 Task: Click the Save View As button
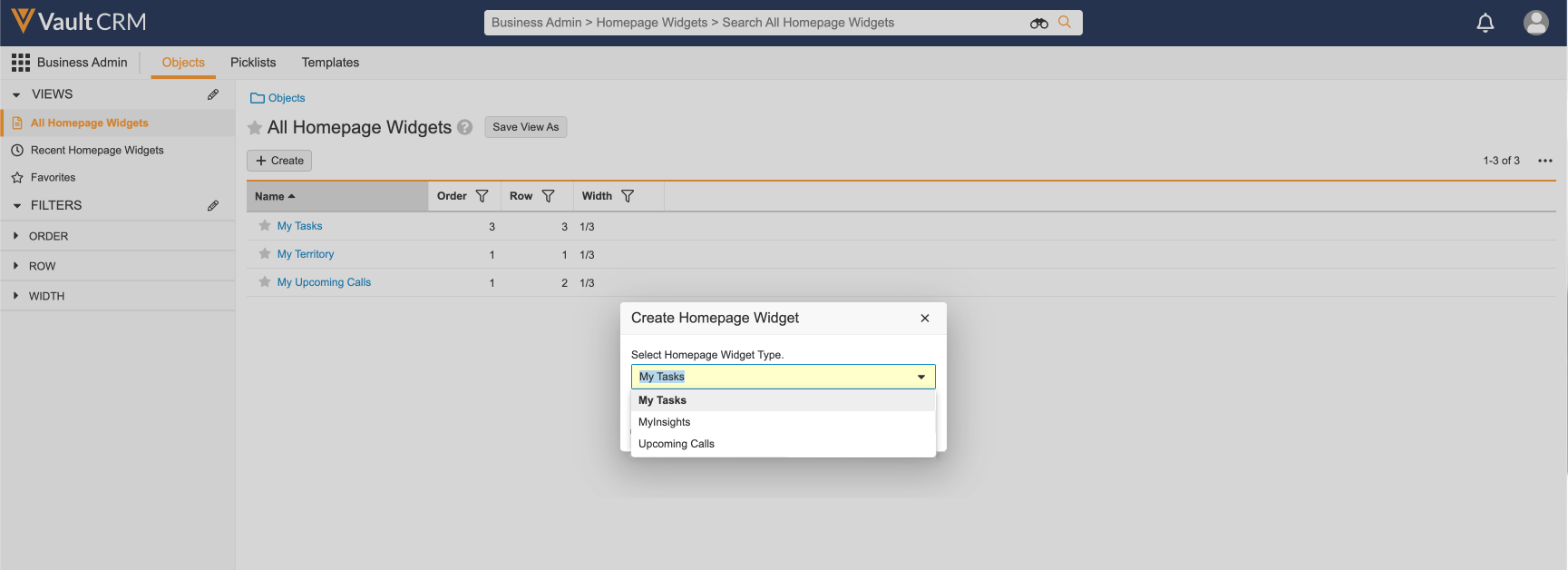[x=525, y=127]
